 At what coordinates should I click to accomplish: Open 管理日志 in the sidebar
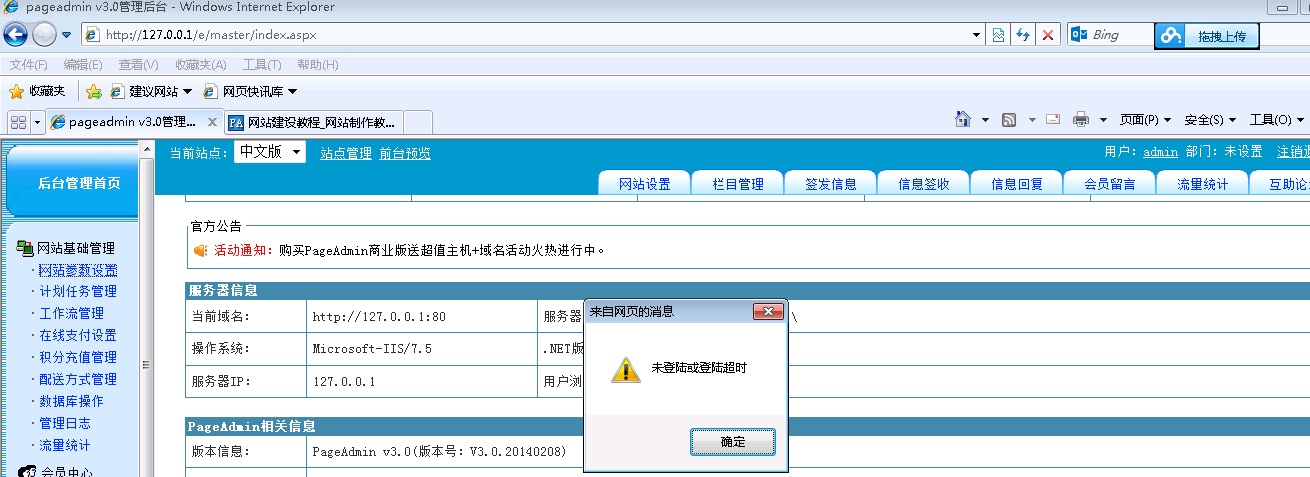click(x=64, y=424)
